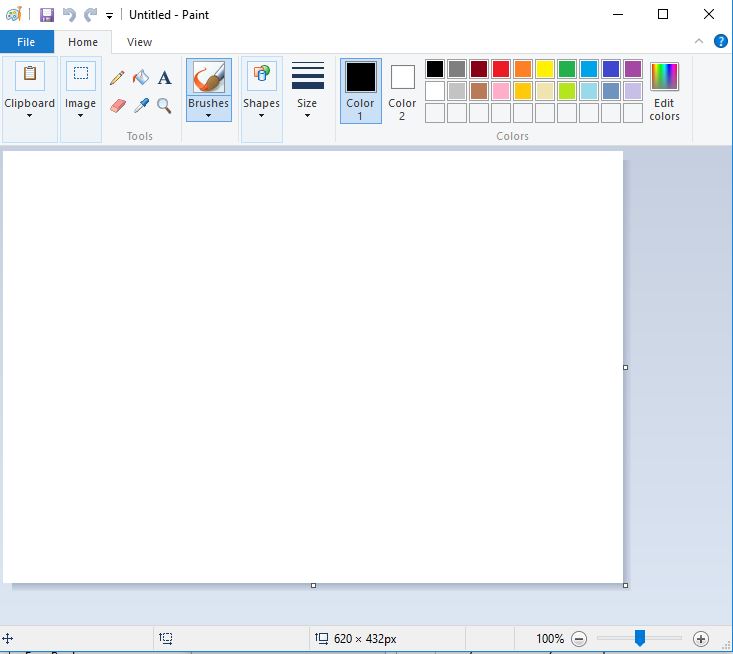This screenshot has height=654, width=733.
Task: Click the Shapes icon
Action: [x=262, y=75]
